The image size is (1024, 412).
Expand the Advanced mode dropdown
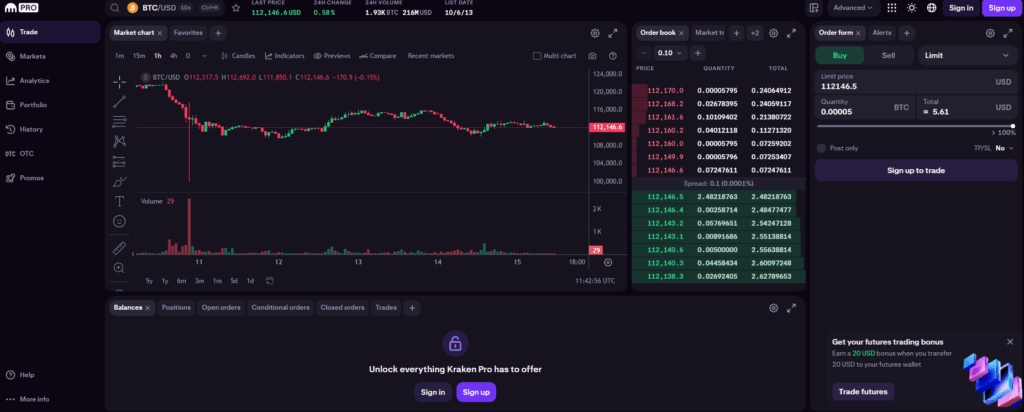click(853, 8)
